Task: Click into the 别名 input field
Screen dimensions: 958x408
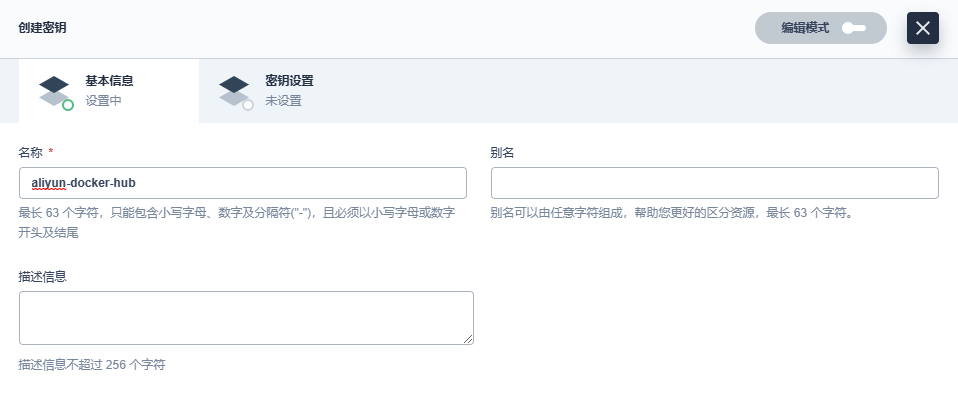Action: click(714, 183)
